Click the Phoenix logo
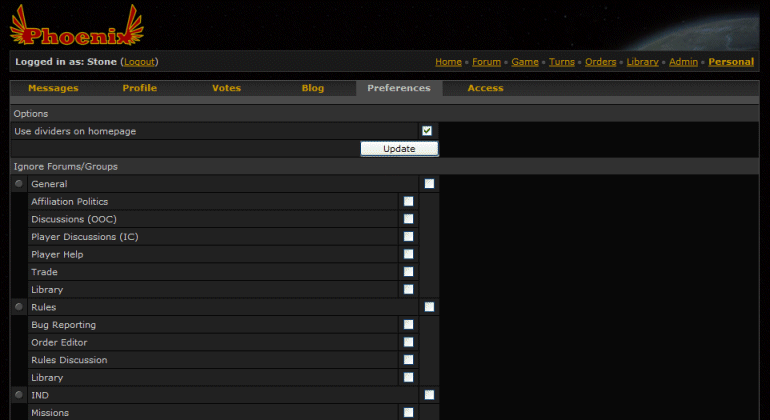 coord(77,26)
